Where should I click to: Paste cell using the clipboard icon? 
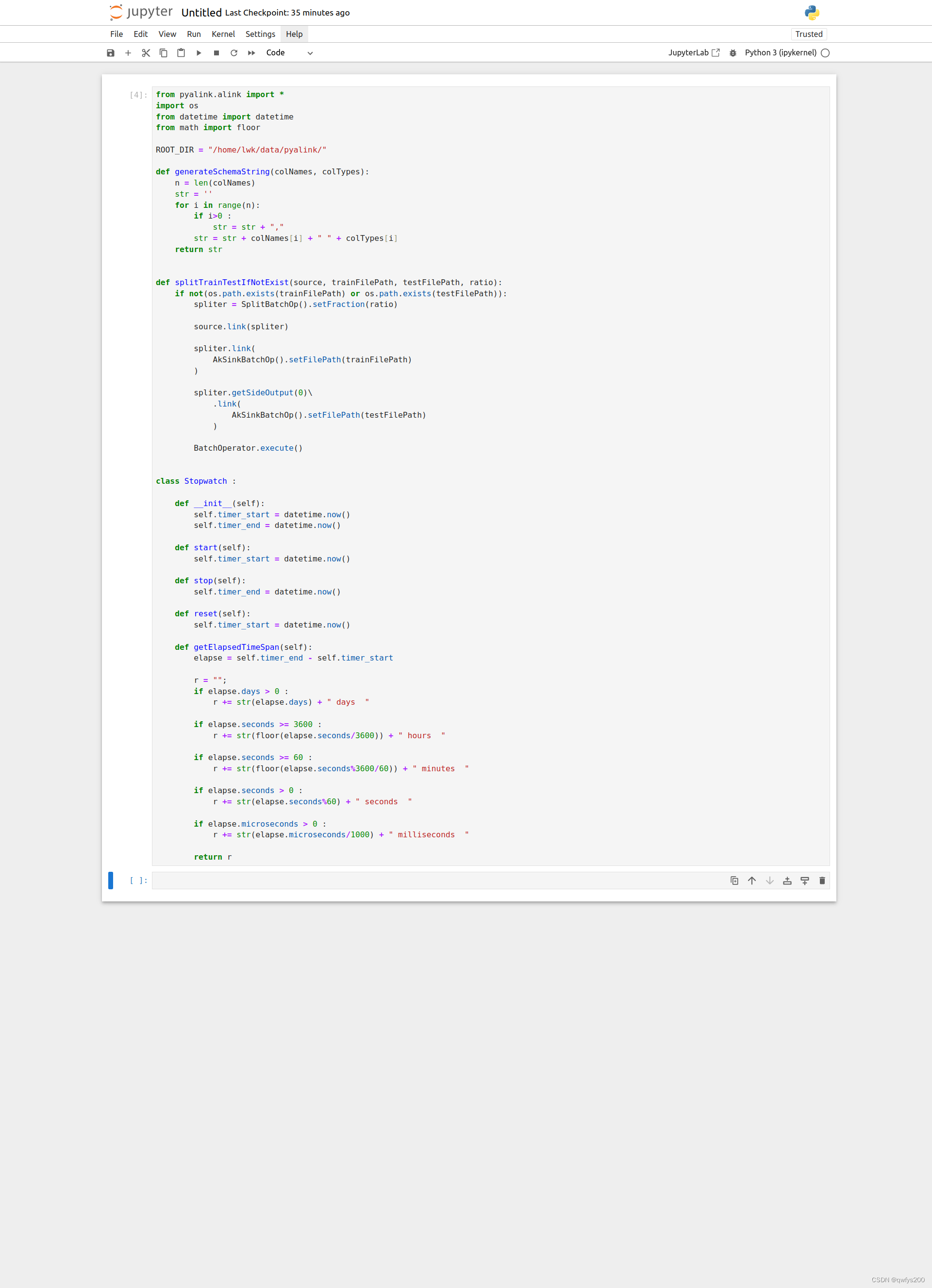pyautogui.click(x=181, y=53)
